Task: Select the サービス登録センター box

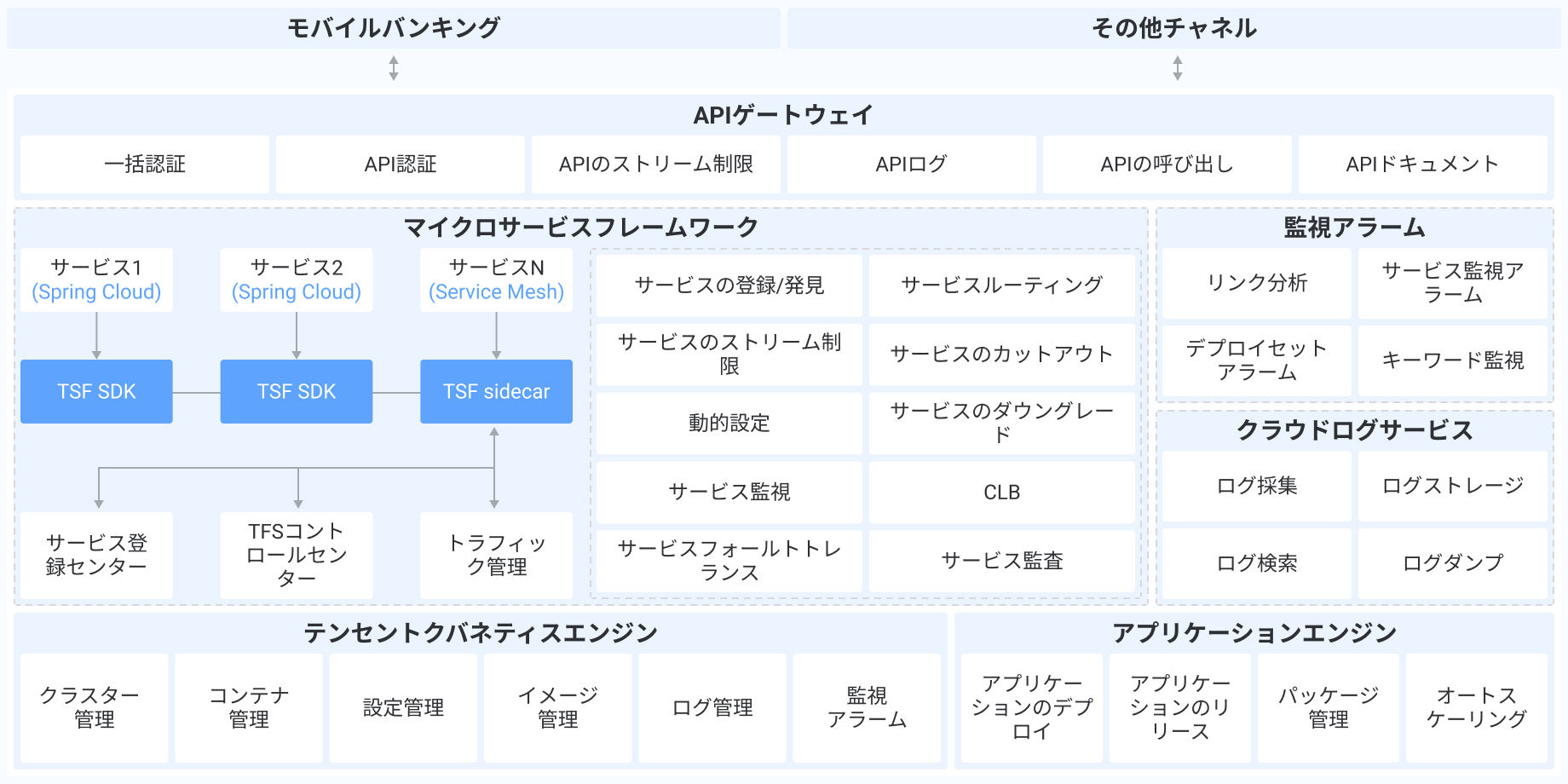Action: coord(96,556)
